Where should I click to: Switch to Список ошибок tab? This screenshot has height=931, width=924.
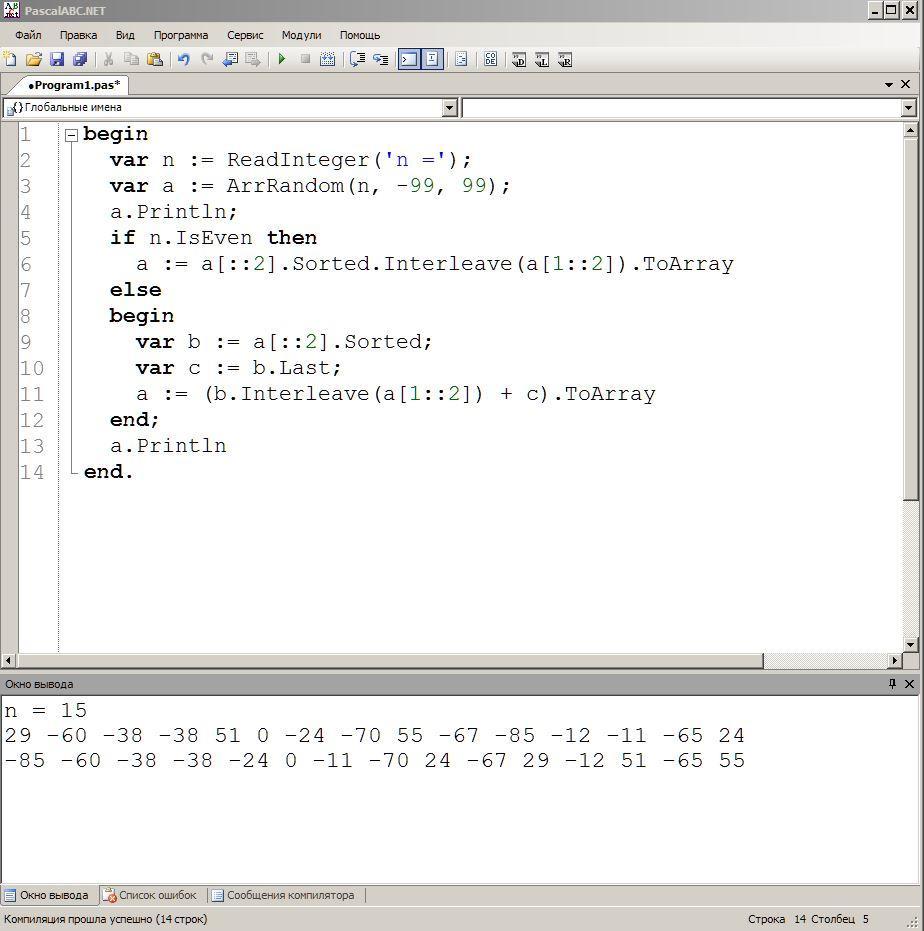point(151,895)
